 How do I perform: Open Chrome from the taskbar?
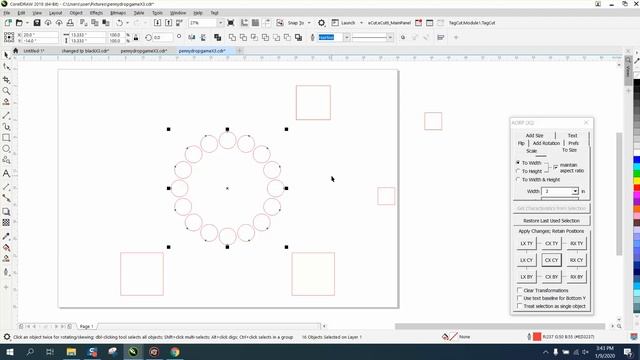[175, 351]
